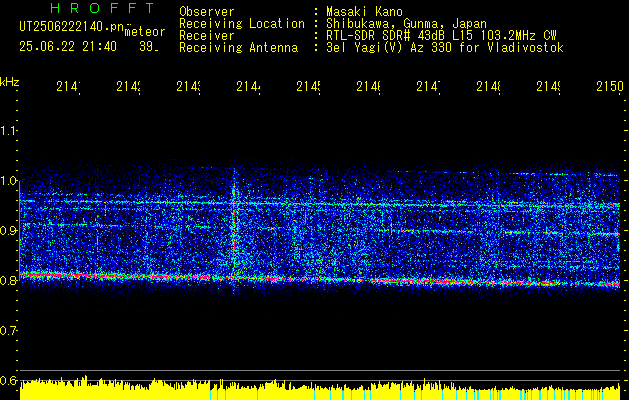Click the 'meteor' label
629x400 pixels.
pos(145,32)
